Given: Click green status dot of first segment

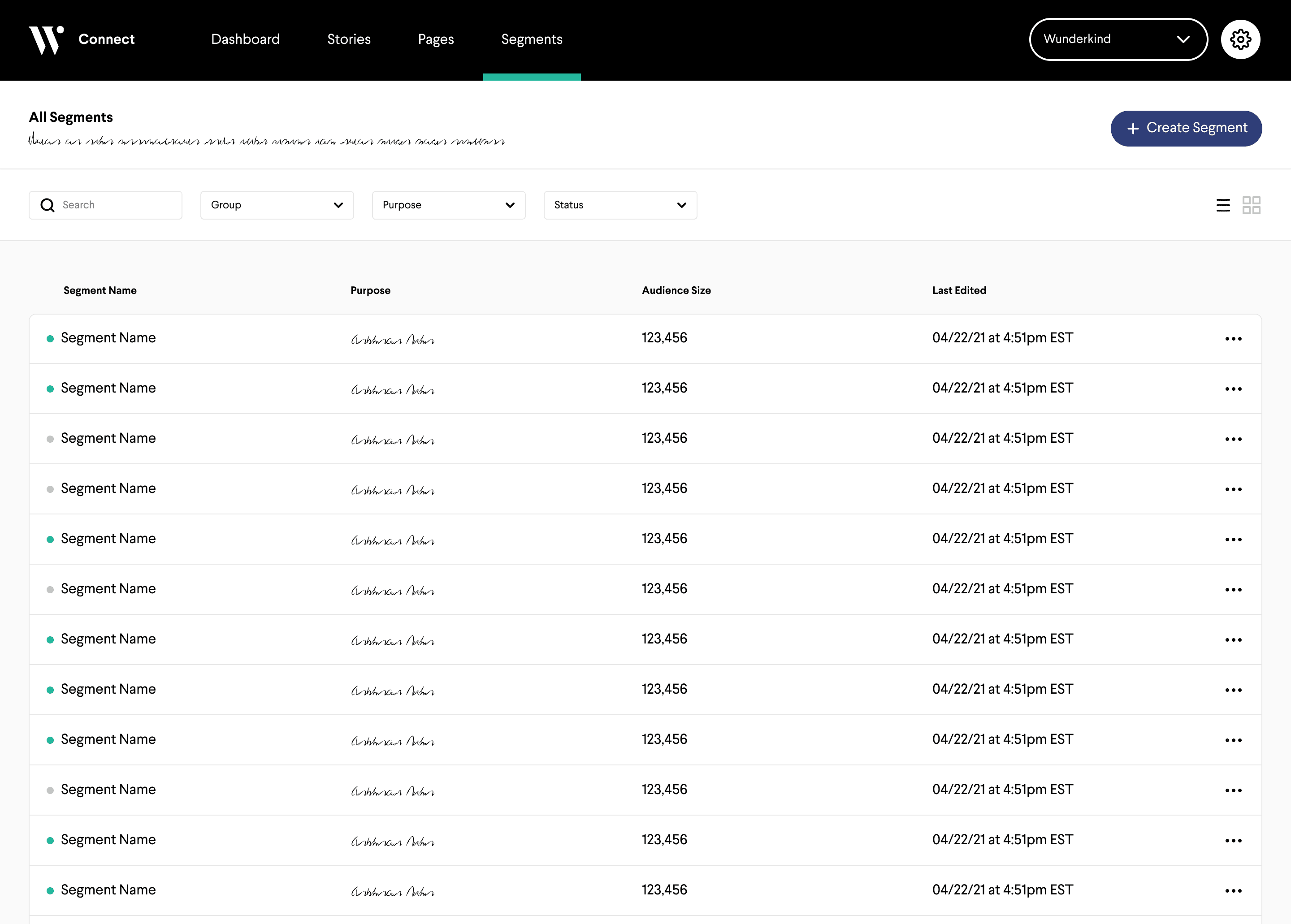Looking at the screenshot, I should (50, 338).
